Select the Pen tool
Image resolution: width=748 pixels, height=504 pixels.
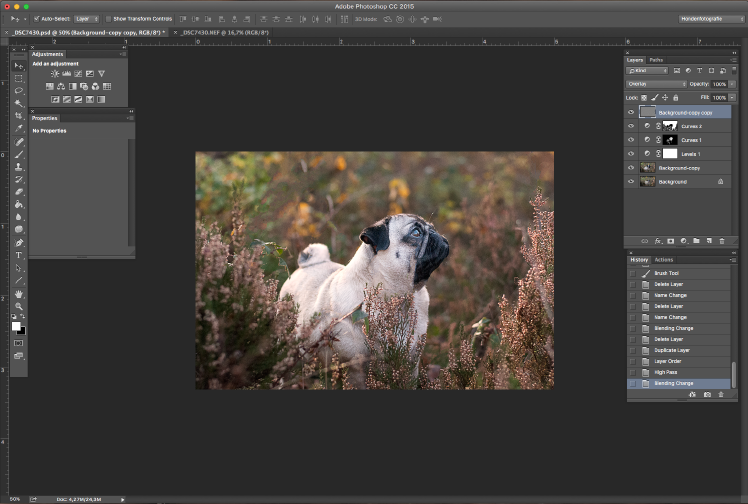[19, 243]
